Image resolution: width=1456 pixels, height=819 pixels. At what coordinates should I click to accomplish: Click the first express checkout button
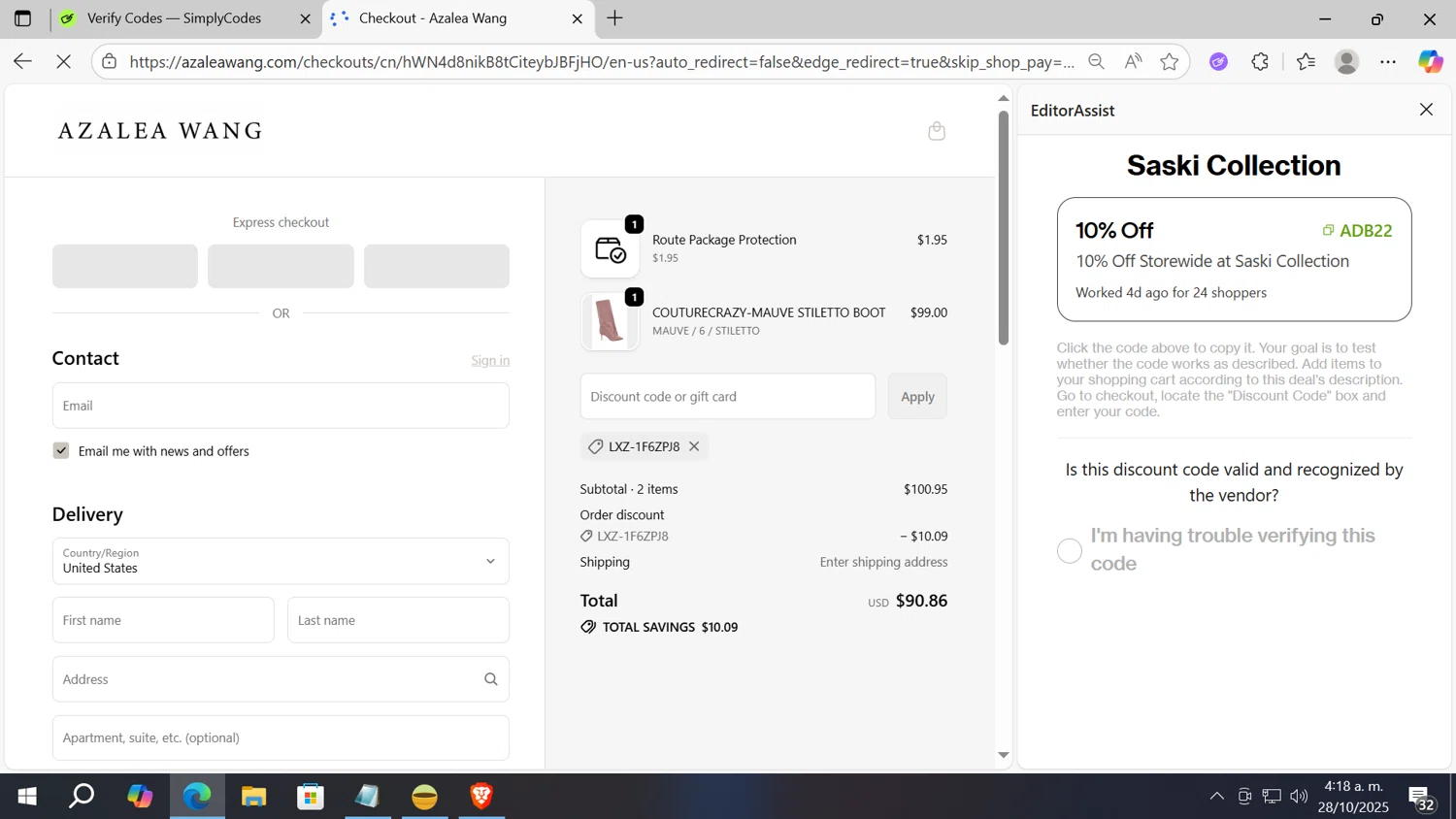coord(125,266)
